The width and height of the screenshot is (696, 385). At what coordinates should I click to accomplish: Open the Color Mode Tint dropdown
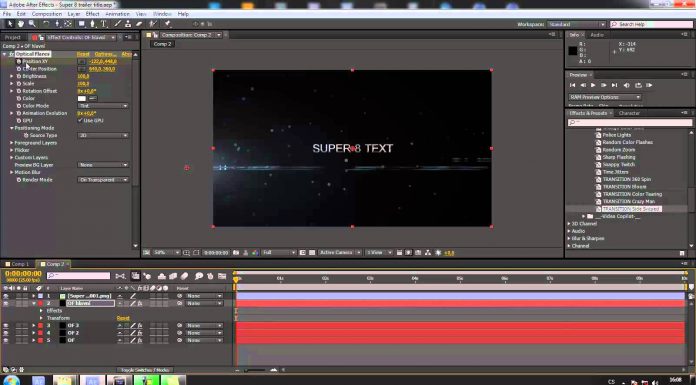click(103, 106)
